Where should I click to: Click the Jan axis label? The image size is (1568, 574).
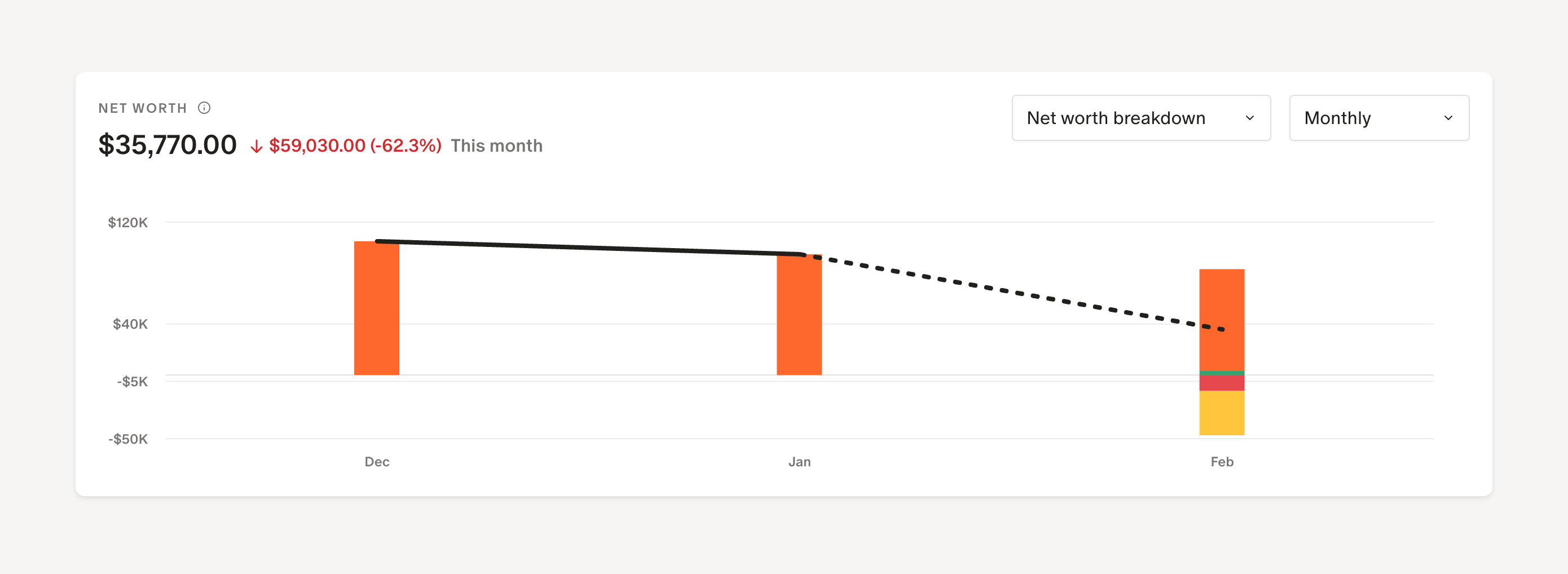coord(799,461)
